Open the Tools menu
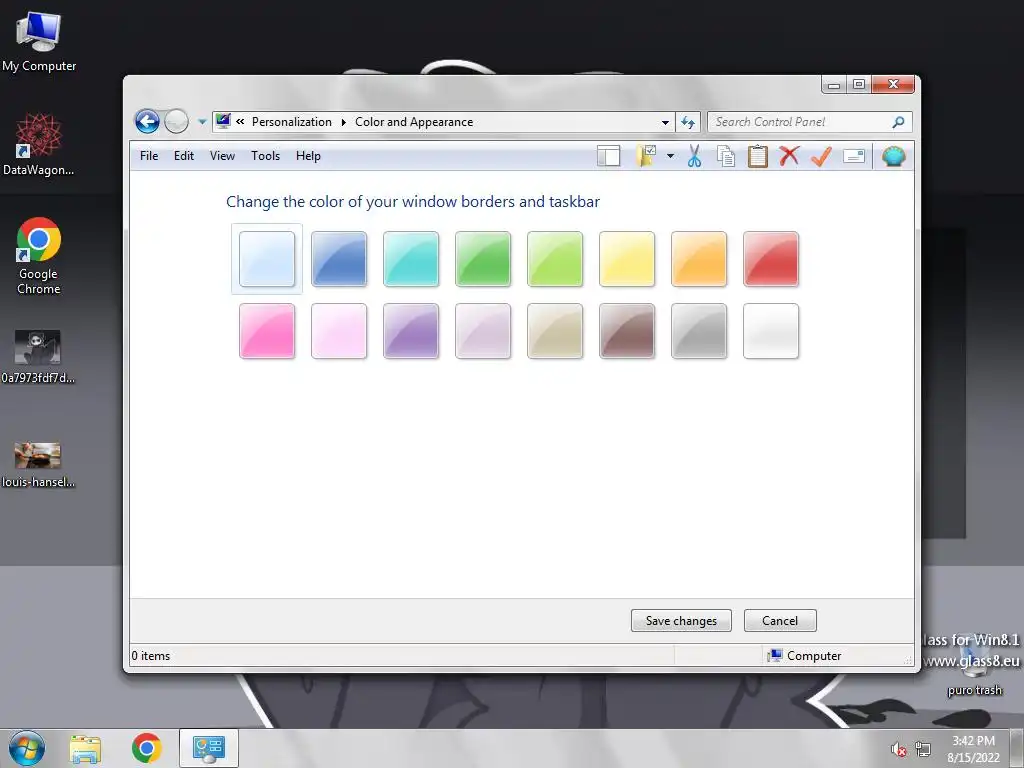 click(265, 156)
